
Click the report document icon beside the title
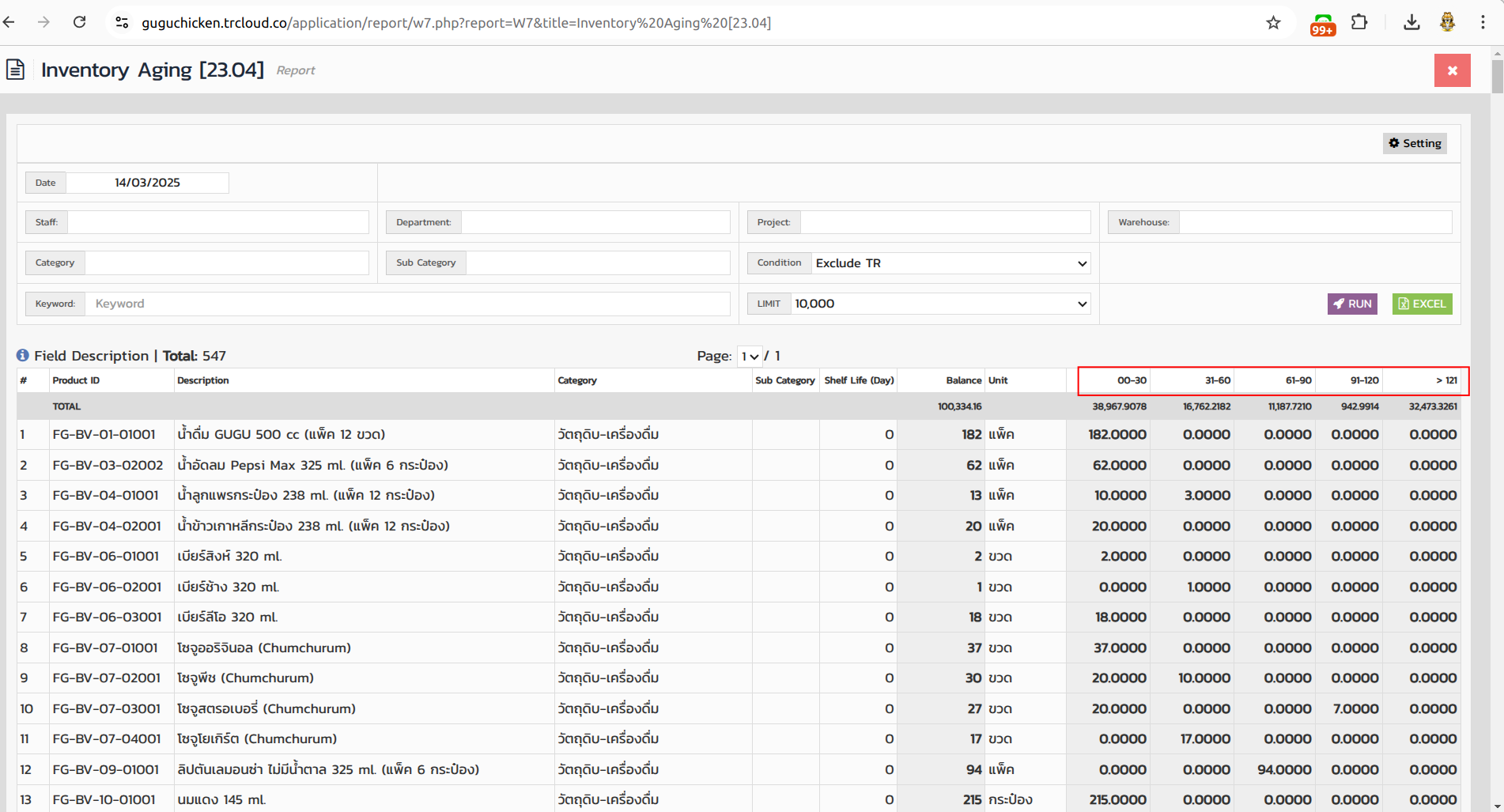pyautogui.click(x=15, y=70)
